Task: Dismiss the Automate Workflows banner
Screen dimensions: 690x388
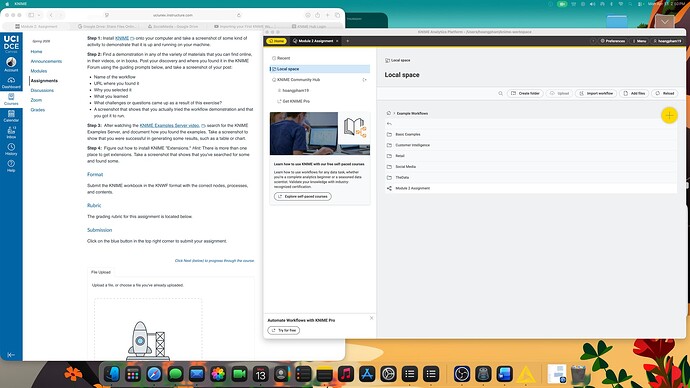Action: (371, 318)
